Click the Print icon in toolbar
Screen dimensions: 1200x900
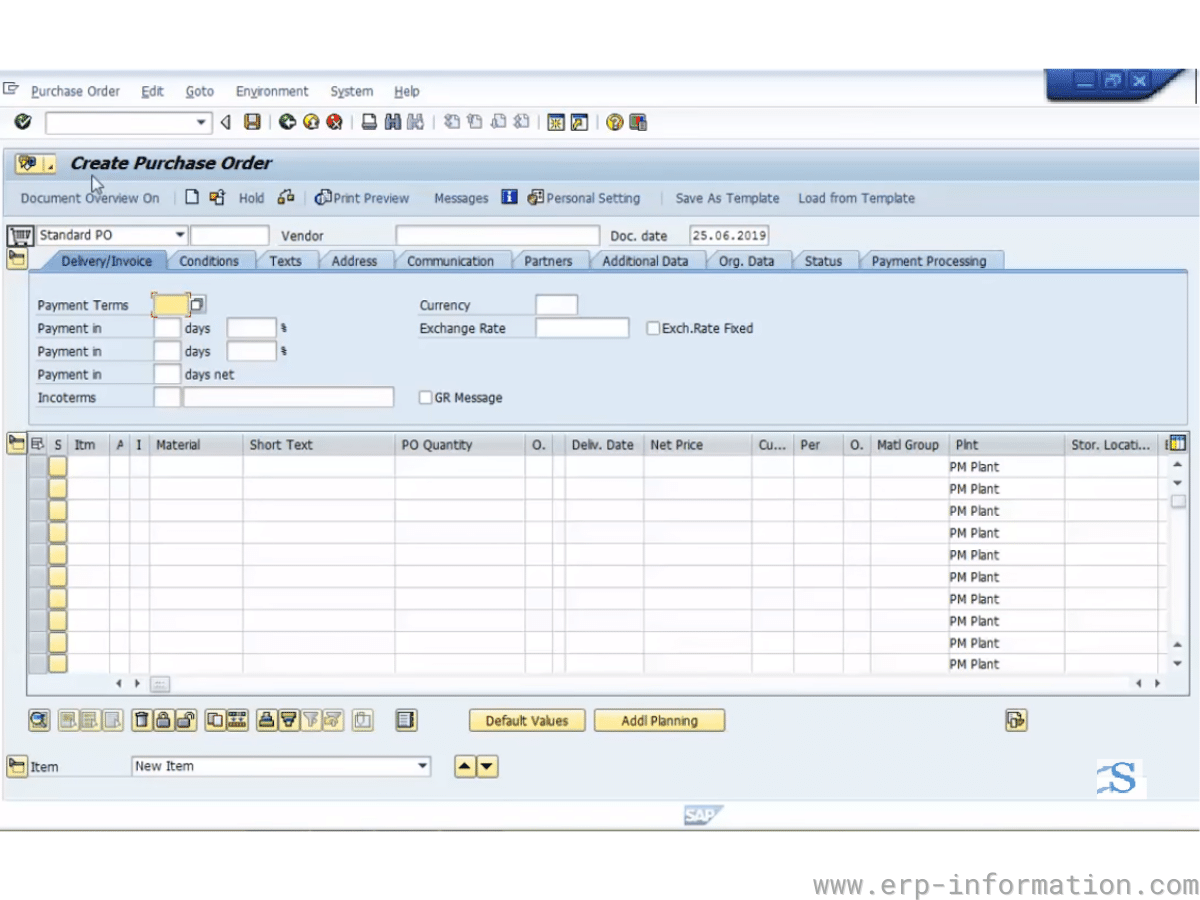(369, 122)
